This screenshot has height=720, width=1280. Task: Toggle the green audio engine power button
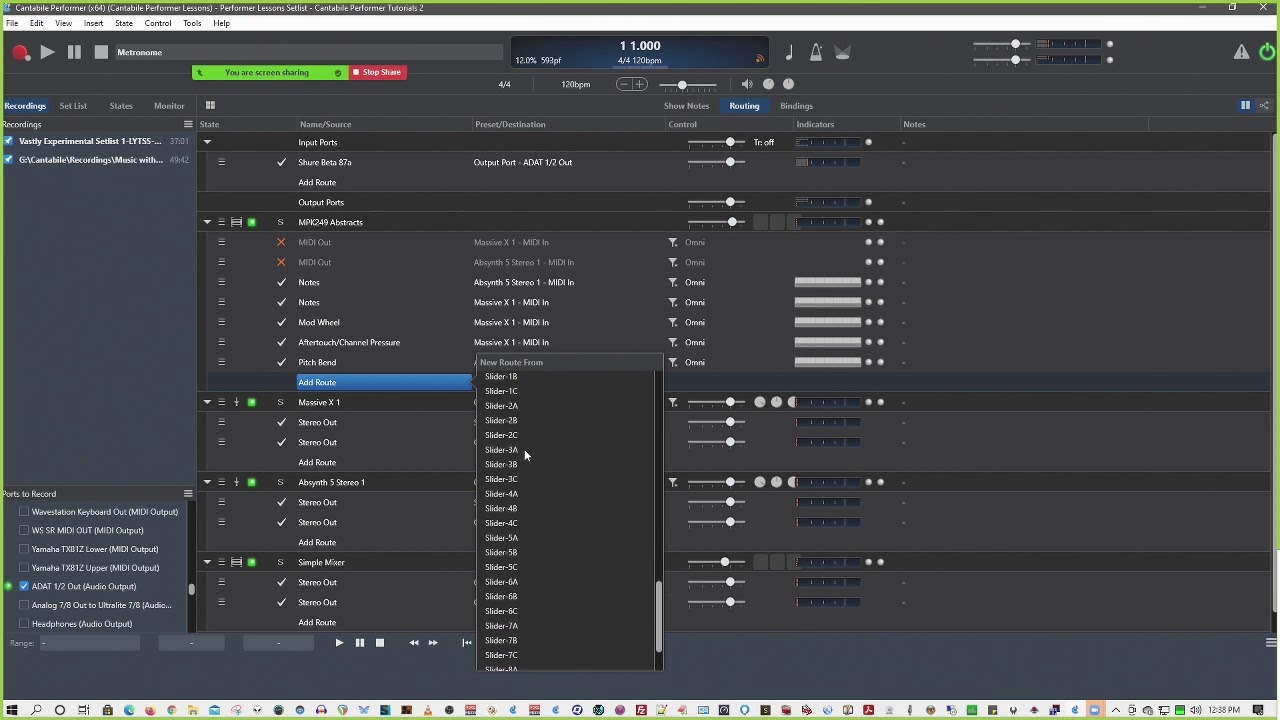1267,52
